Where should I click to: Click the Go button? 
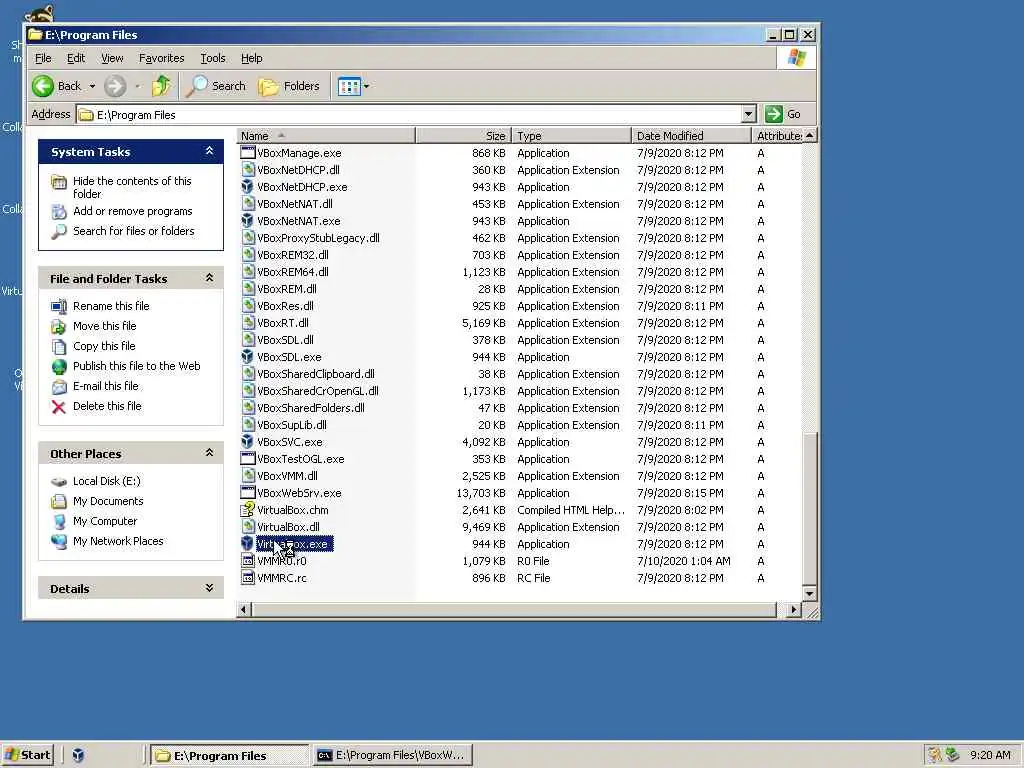point(784,114)
